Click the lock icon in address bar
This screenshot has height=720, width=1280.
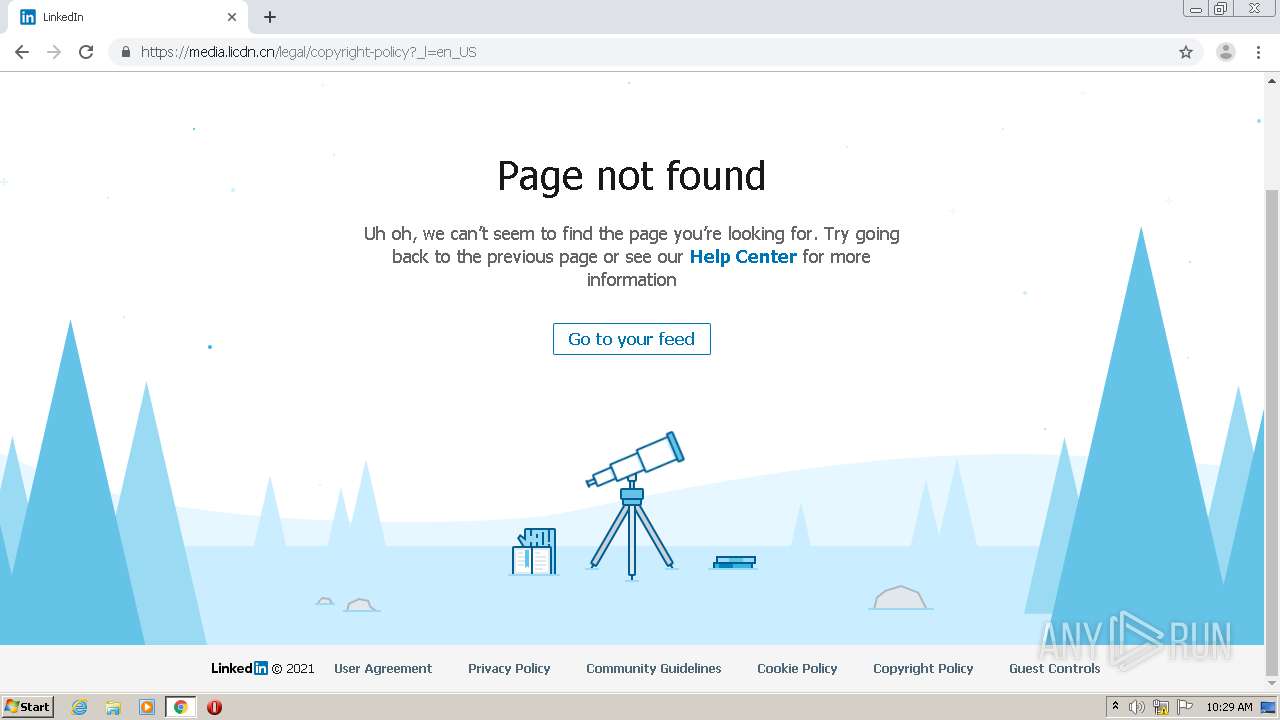[x=125, y=52]
